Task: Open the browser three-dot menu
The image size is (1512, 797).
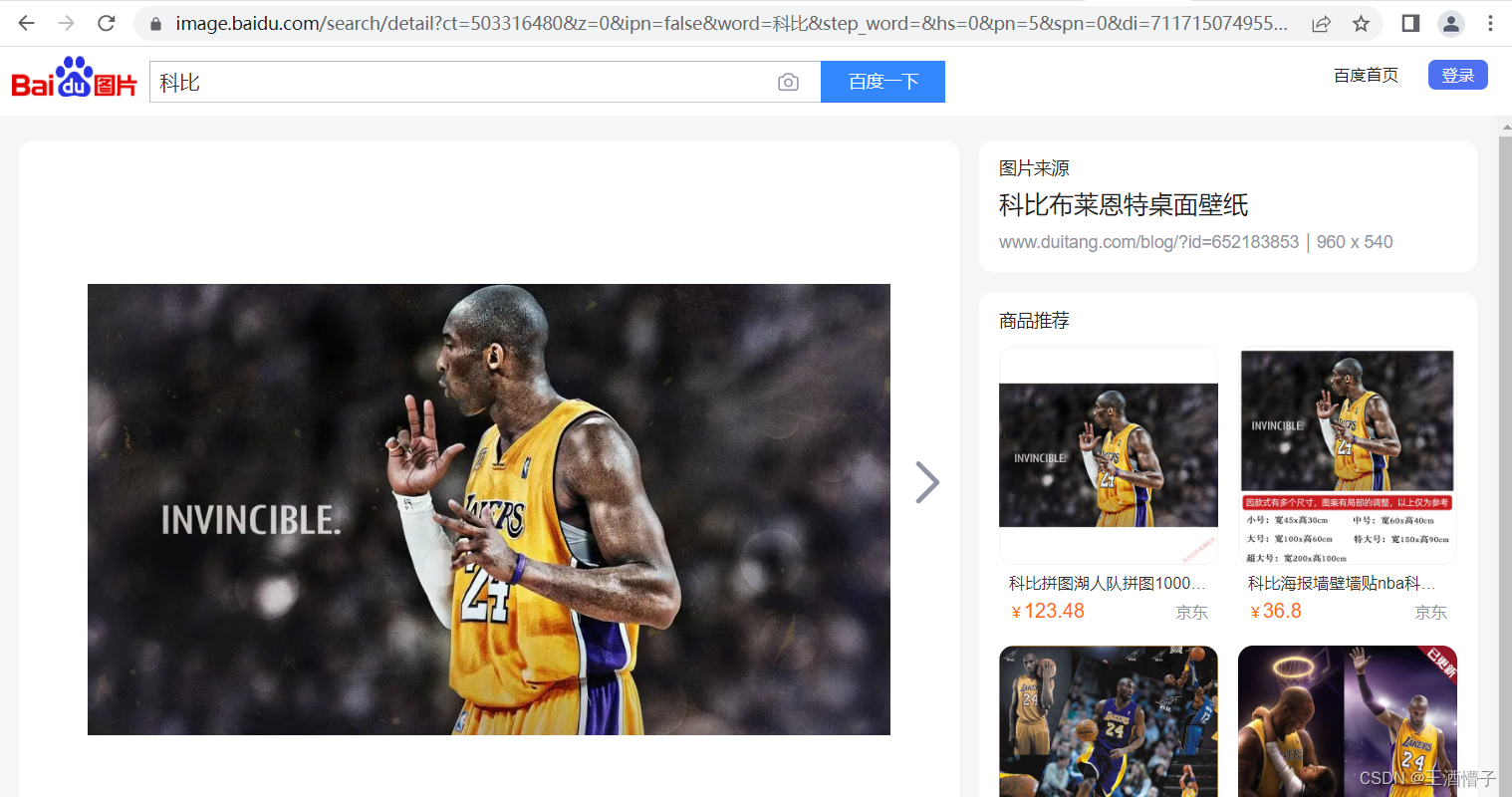Action: click(x=1490, y=23)
